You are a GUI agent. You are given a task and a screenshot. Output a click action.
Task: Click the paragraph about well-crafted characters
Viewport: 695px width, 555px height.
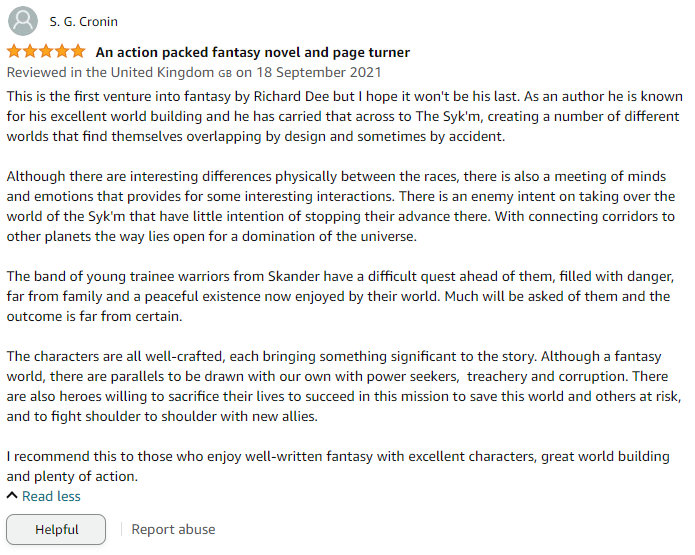[344, 386]
